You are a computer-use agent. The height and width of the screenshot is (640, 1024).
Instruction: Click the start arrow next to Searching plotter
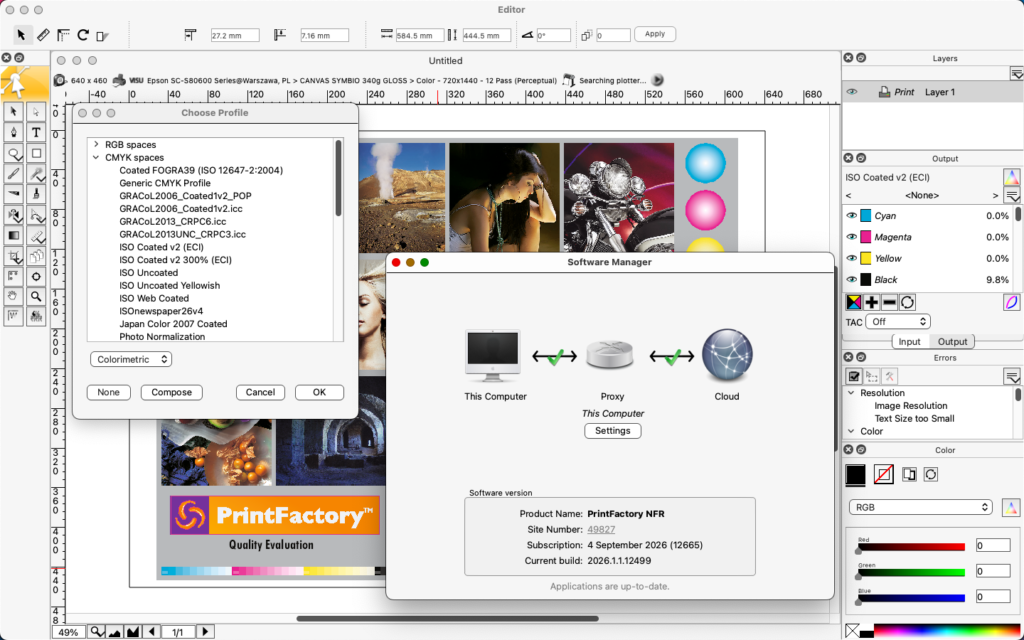(x=658, y=80)
